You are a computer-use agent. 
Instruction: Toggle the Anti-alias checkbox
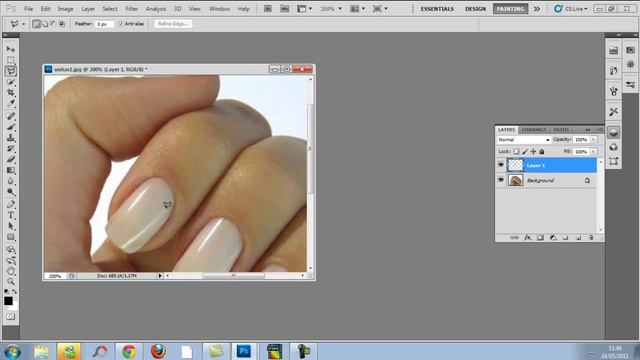point(121,24)
